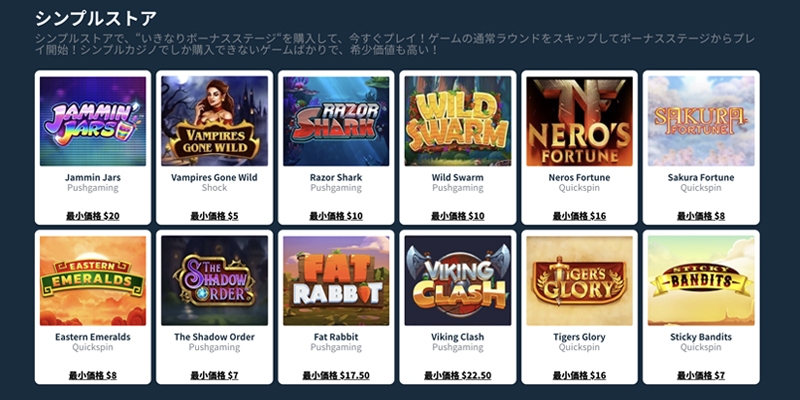Click the Neros Fortune 最小価格 $16 link
This screenshot has width=800, height=400.
tap(580, 216)
